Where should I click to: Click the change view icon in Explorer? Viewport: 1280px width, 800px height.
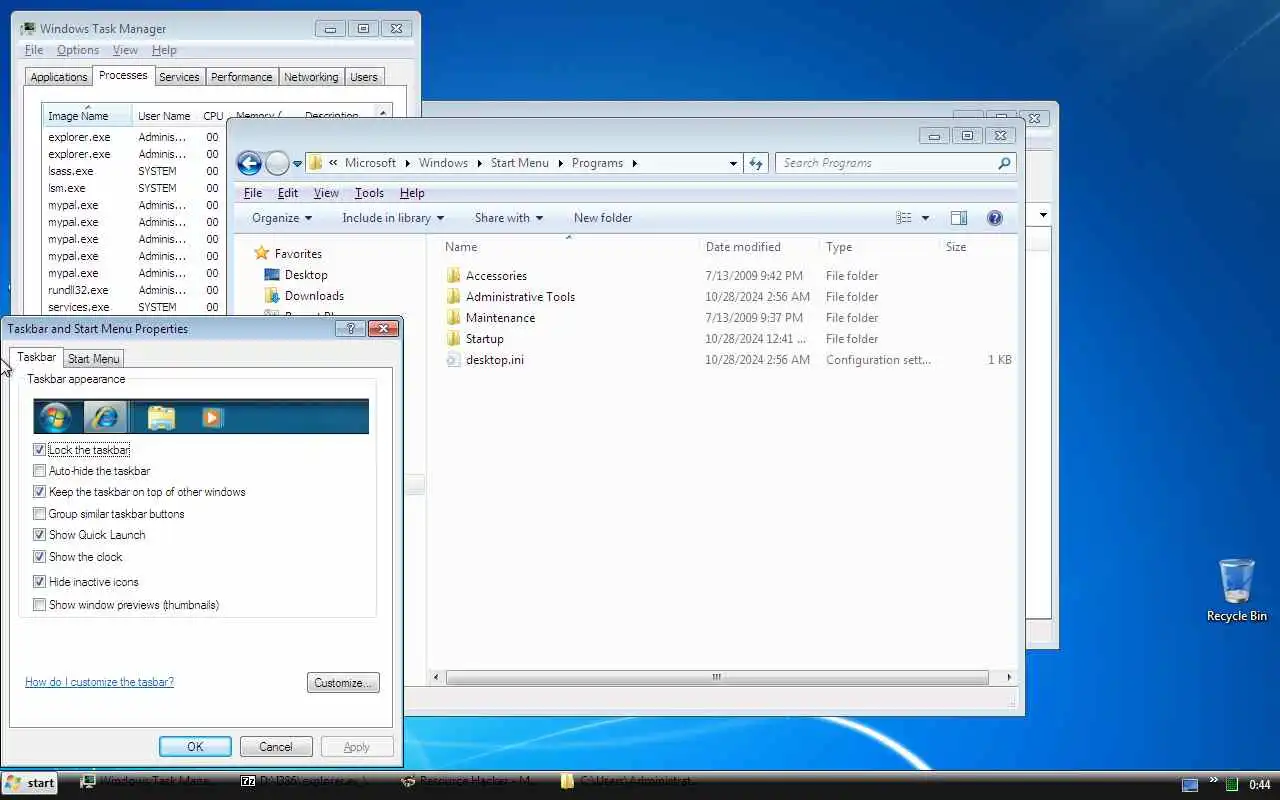(904, 218)
